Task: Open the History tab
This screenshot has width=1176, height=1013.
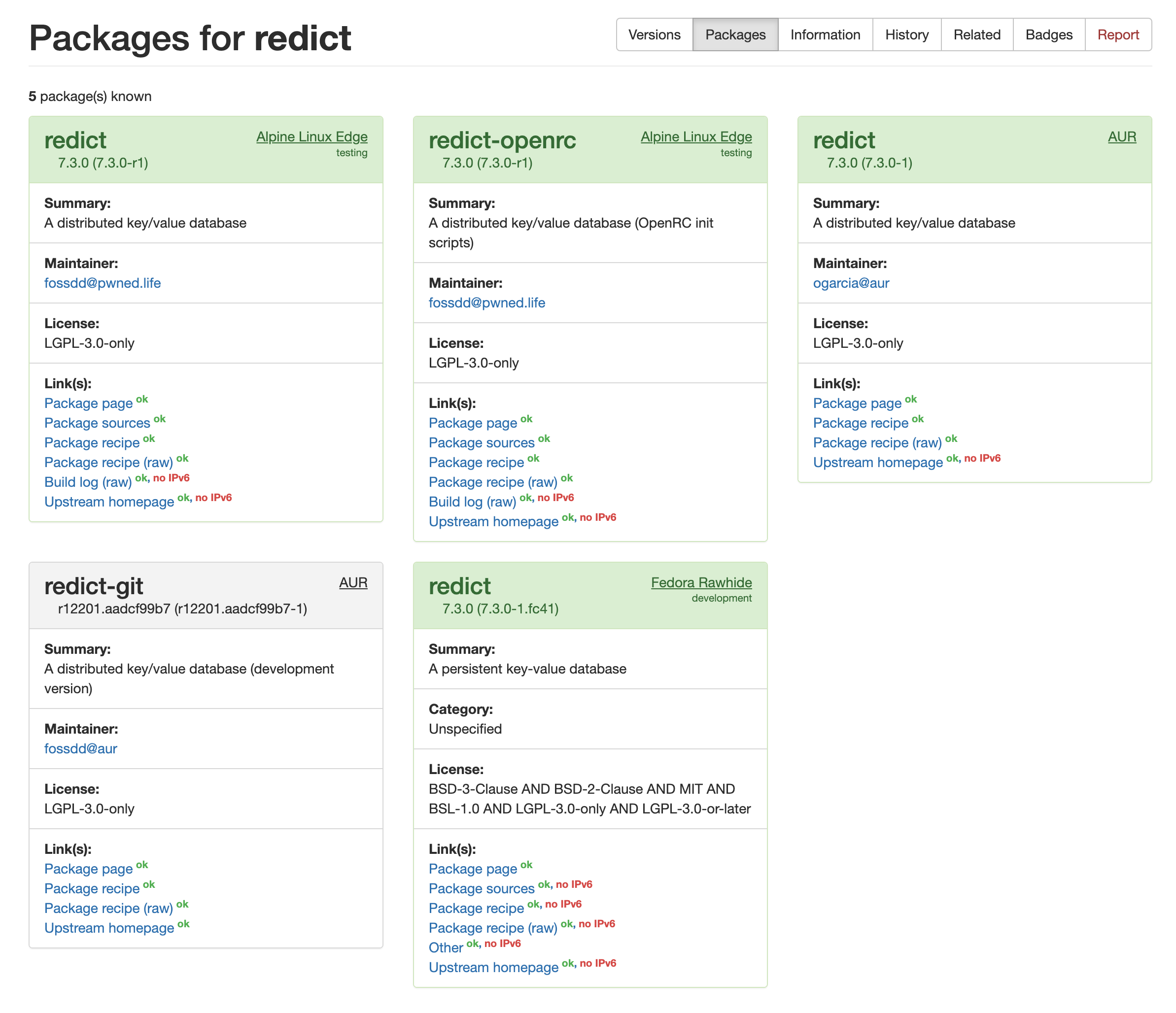Action: [x=906, y=34]
